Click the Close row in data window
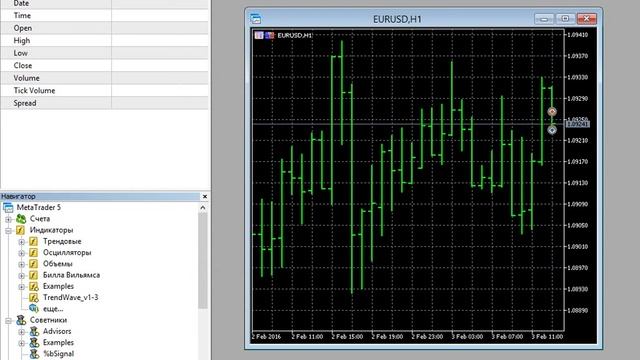Viewport: 640px width, 360px height. point(104,66)
